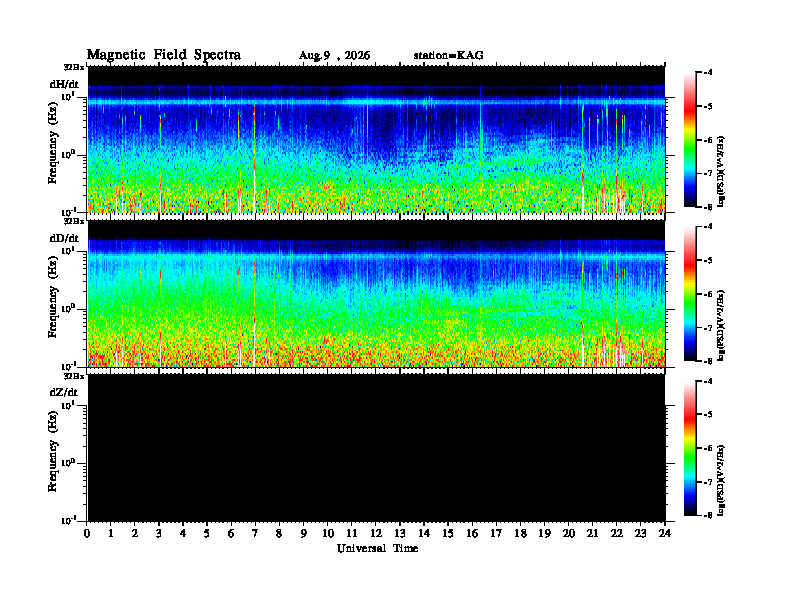Screen dimensions: 792x612
Task: Select the date text "Aug.9 , 2026"
Action: 334,56
